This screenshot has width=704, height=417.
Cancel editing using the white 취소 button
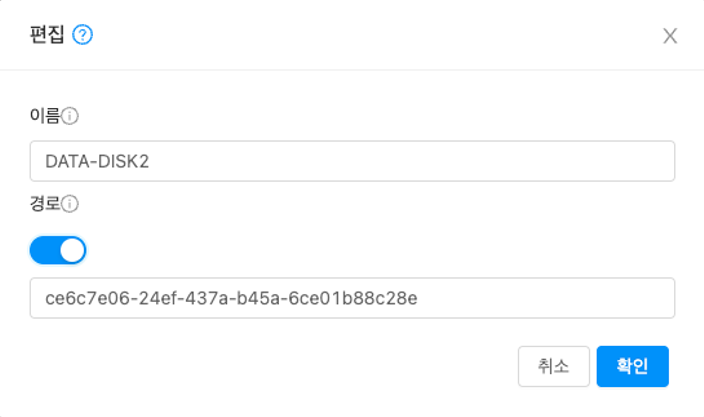pyautogui.click(x=553, y=366)
